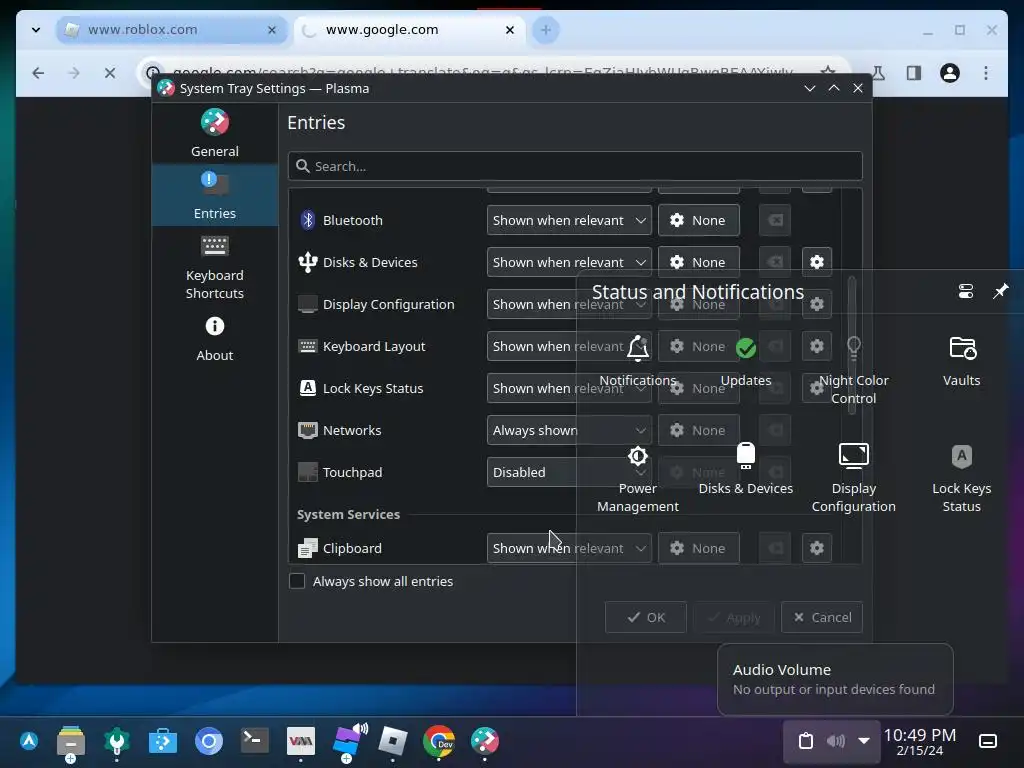The height and width of the screenshot is (768, 1024).
Task: Set shortcut for Clipboard entry
Action: pos(698,548)
